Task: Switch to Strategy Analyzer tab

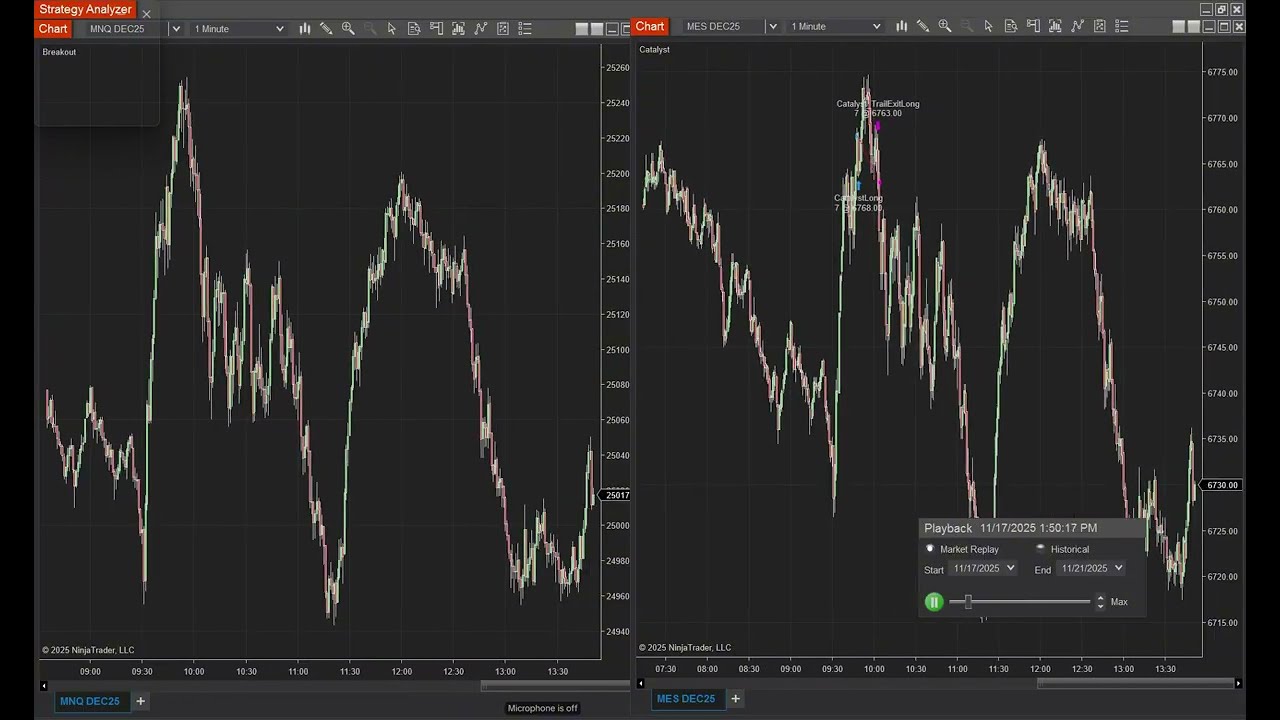Action: tap(85, 9)
